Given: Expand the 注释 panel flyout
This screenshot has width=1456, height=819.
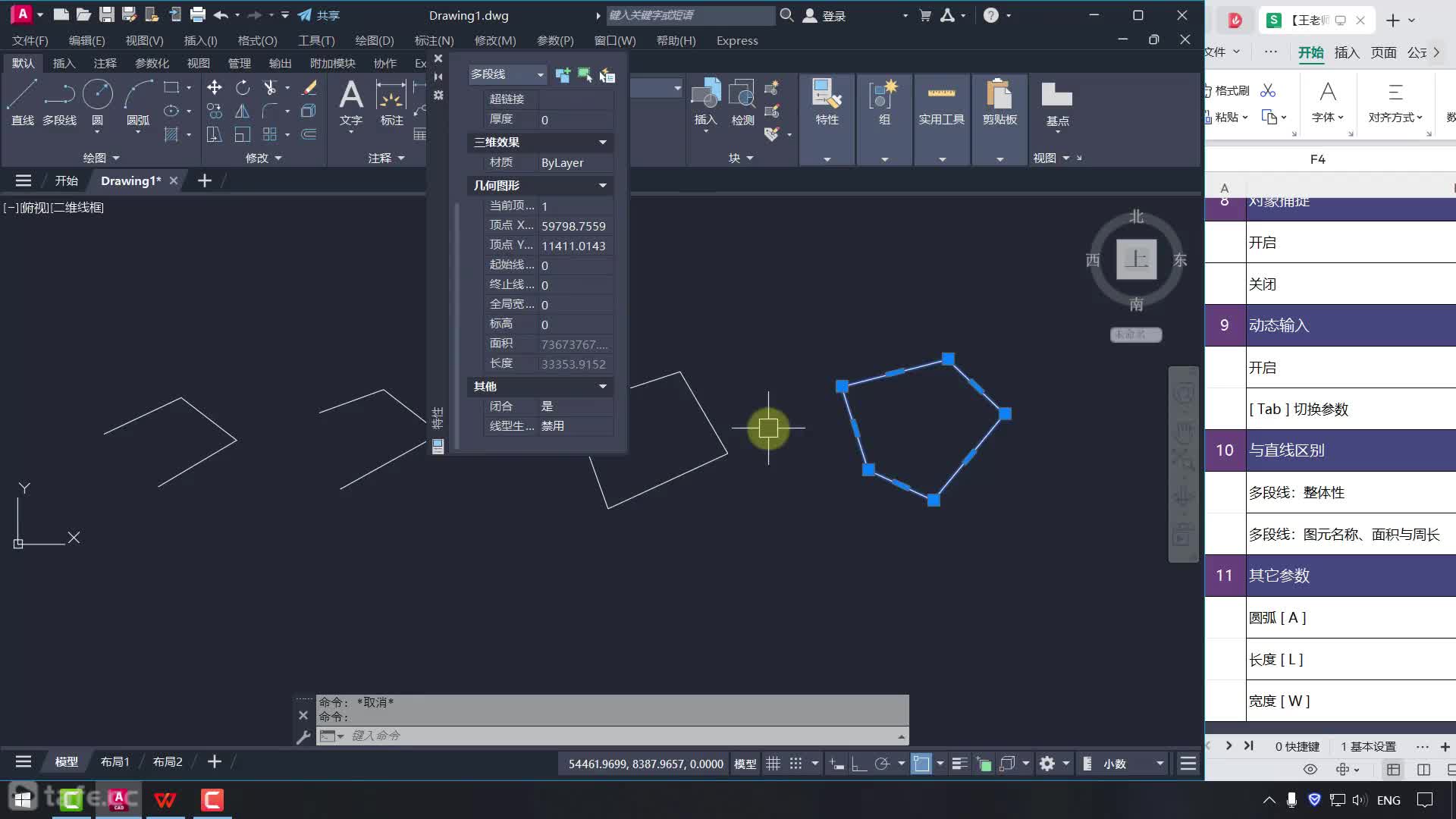Looking at the screenshot, I should (x=387, y=158).
